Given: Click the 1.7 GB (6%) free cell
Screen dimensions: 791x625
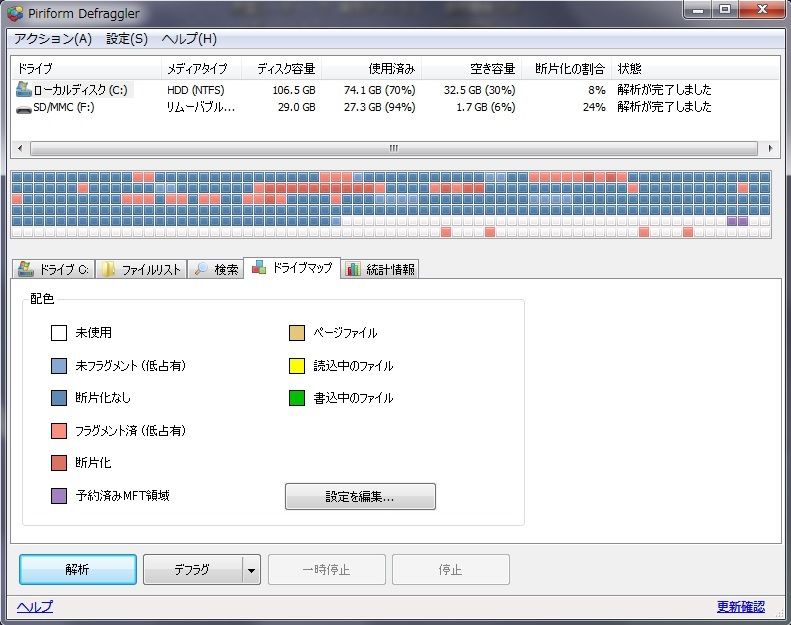Looking at the screenshot, I should (x=485, y=107).
